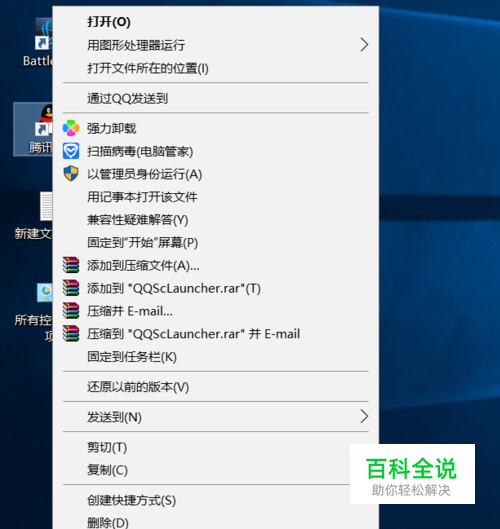Click the colorful clover icon beside 强力卸载
The height and width of the screenshot is (529, 500).
click(x=71, y=128)
